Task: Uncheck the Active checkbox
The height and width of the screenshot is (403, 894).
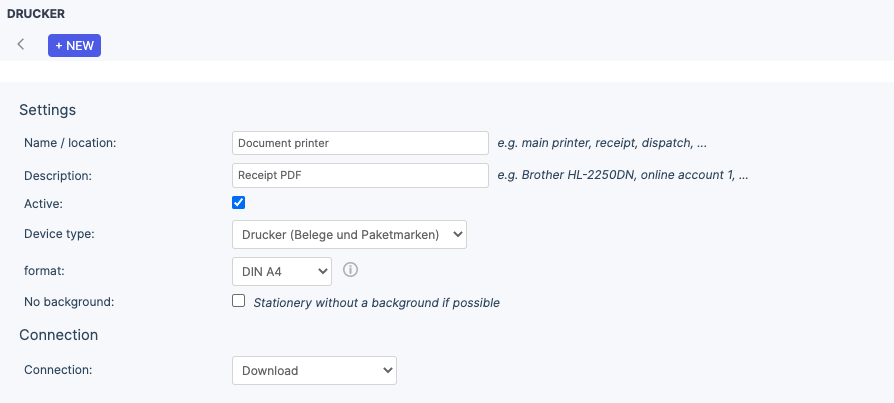Action: [x=238, y=202]
